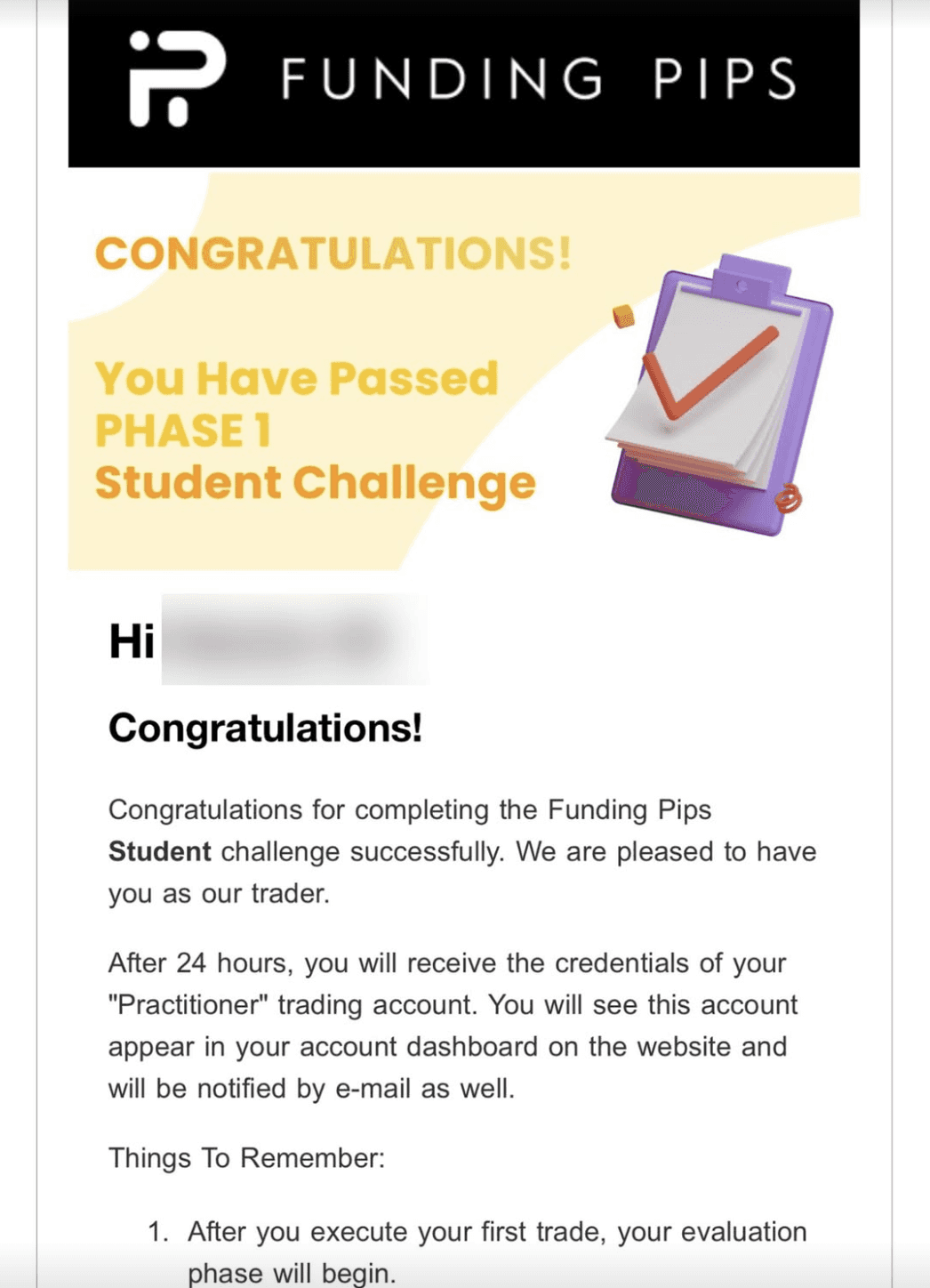Click the "Practitioner" quoted word
The height and width of the screenshot is (1288, 930).
point(188,1005)
